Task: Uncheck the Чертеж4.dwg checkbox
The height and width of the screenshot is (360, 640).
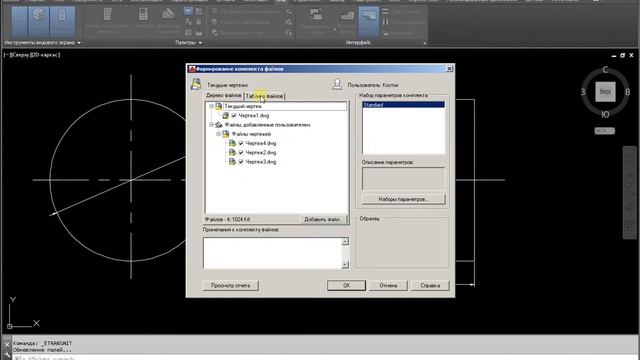Action: pyautogui.click(x=241, y=143)
